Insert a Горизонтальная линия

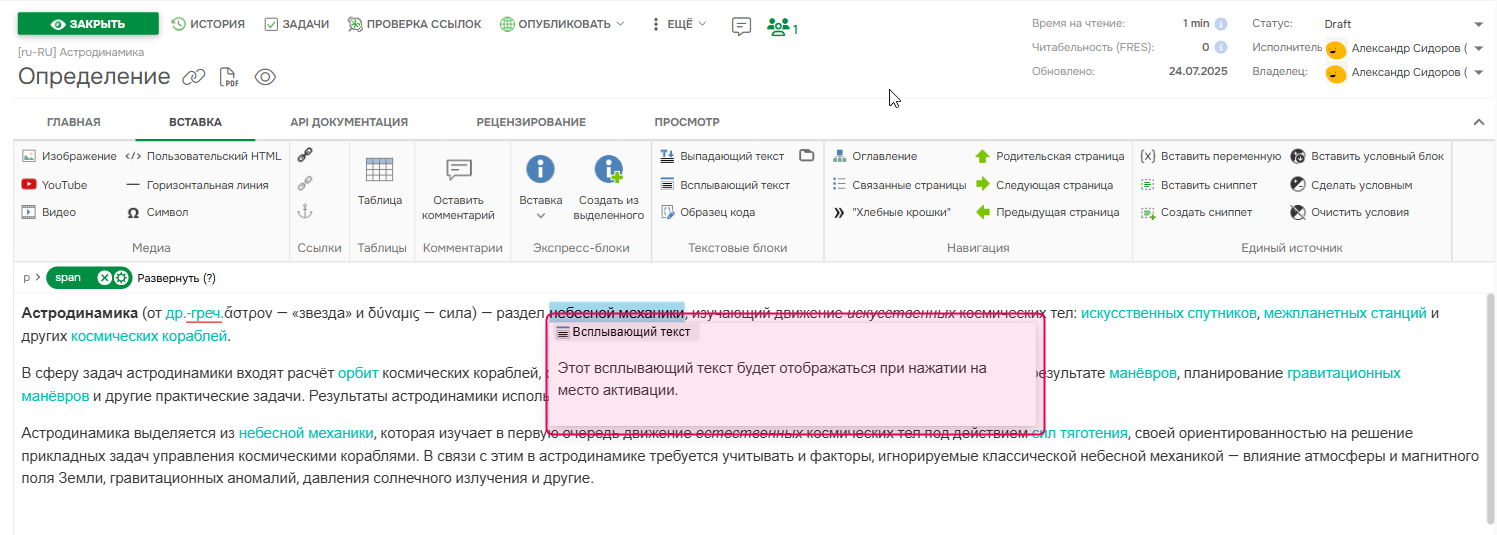[197, 185]
